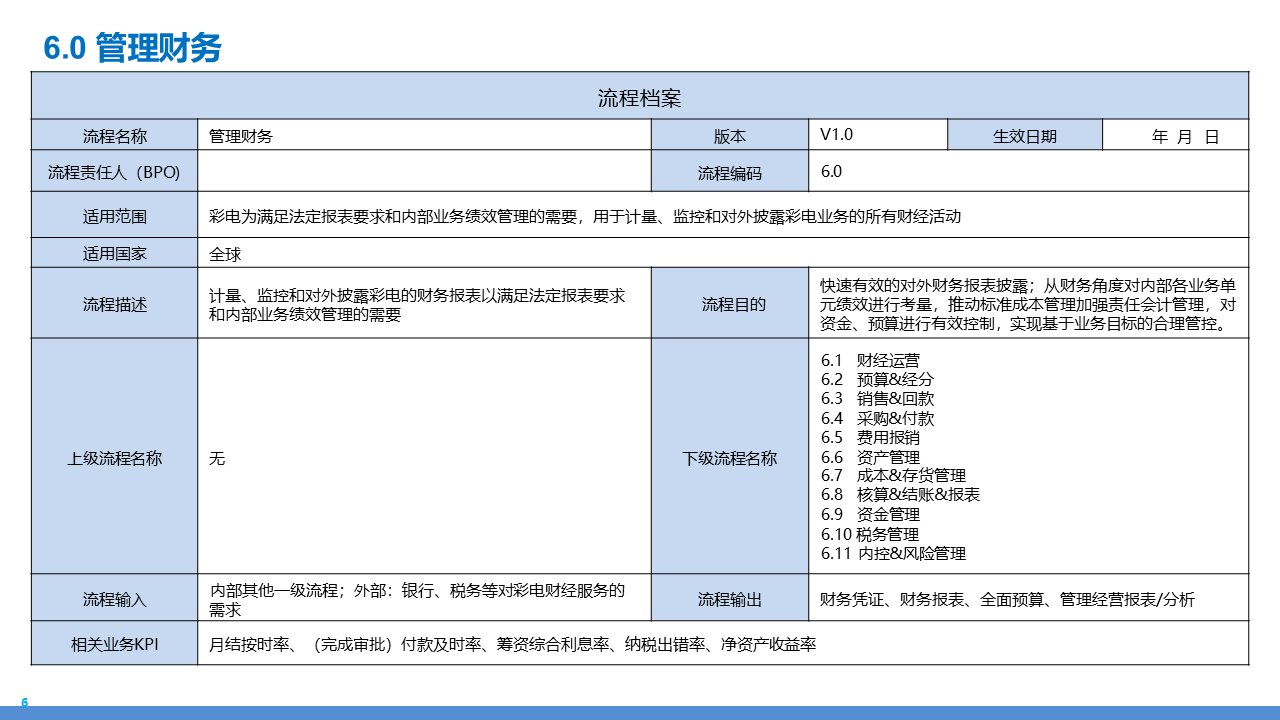Image resolution: width=1280 pixels, height=720 pixels.
Task: Click the 6.11 内控&风险管理 entry
Action: (893, 553)
